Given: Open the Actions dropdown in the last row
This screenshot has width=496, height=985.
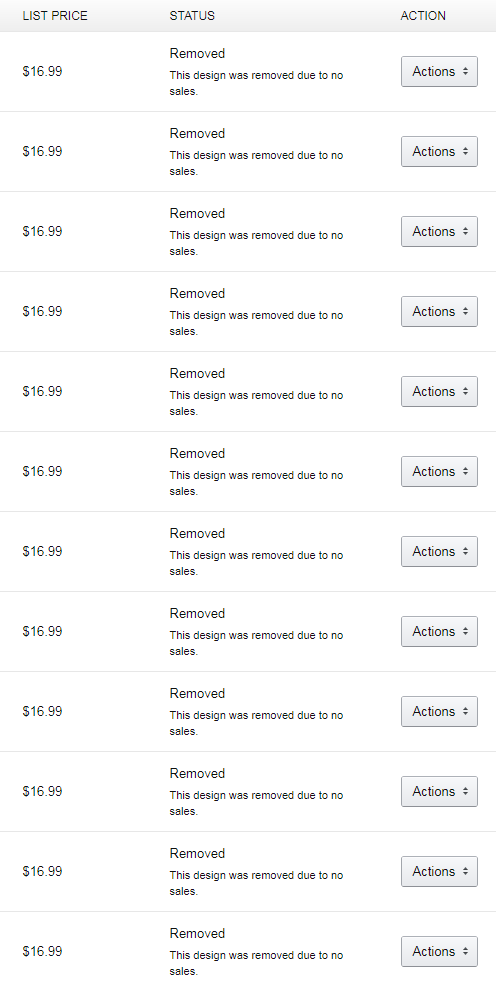Looking at the screenshot, I should 439,951.
